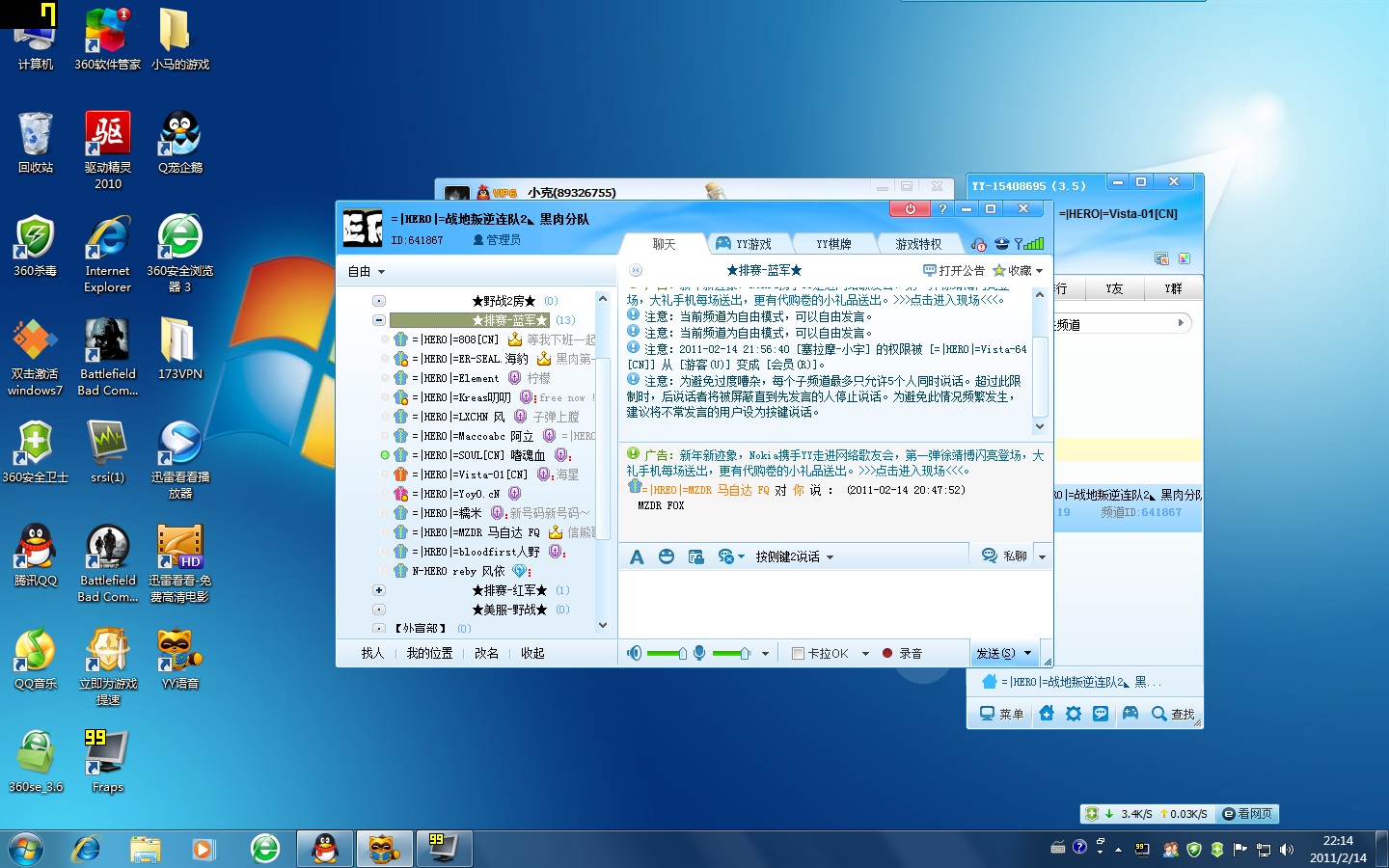The image size is (1389, 868).
Task: Toggle the 卡拉OK checkbox
Action: (x=798, y=653)
